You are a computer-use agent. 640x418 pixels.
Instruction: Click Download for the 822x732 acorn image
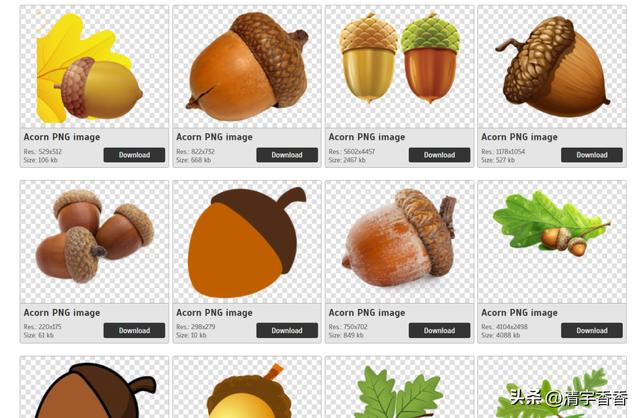(x=286, y=155)
